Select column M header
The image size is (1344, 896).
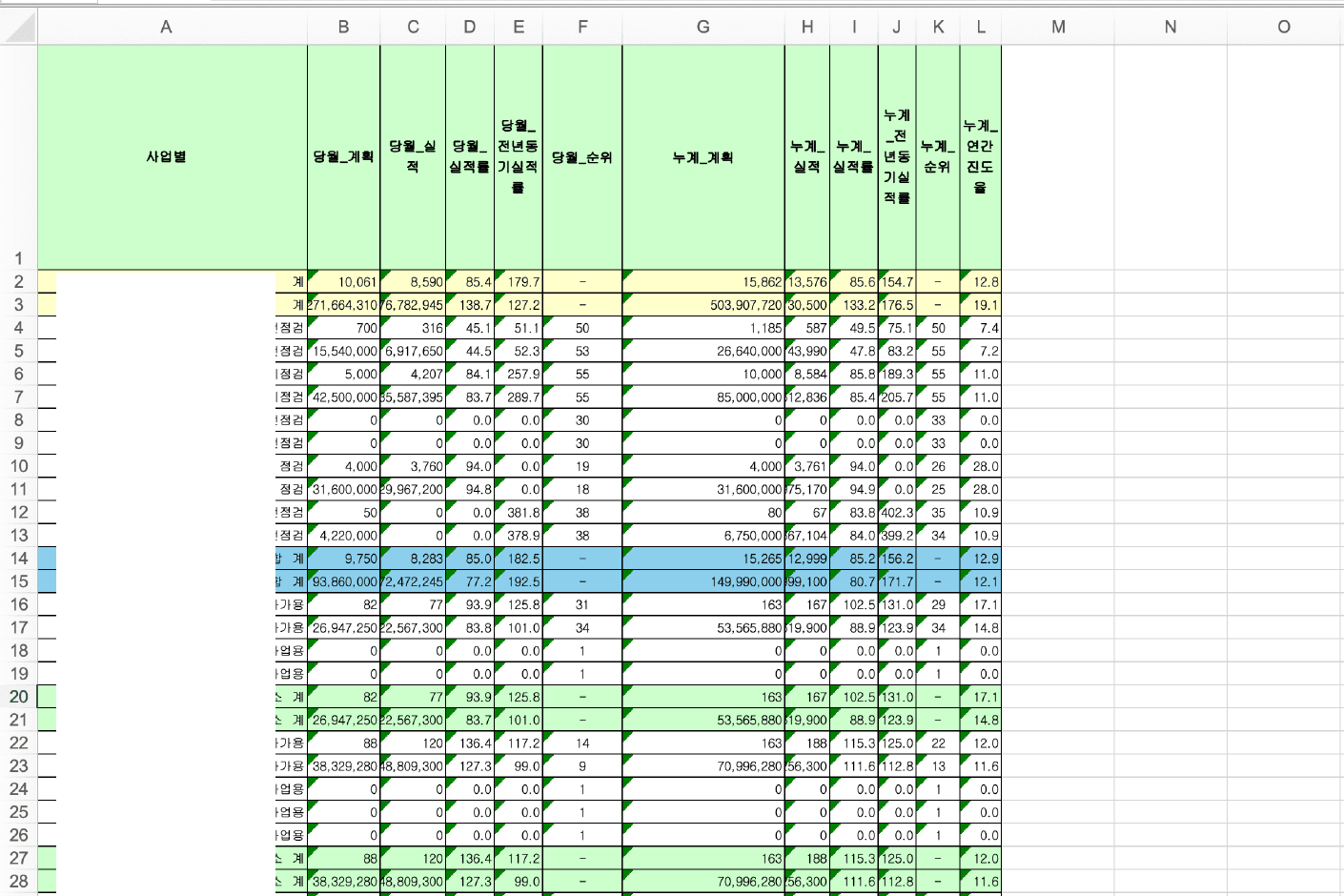[1058, 27]
